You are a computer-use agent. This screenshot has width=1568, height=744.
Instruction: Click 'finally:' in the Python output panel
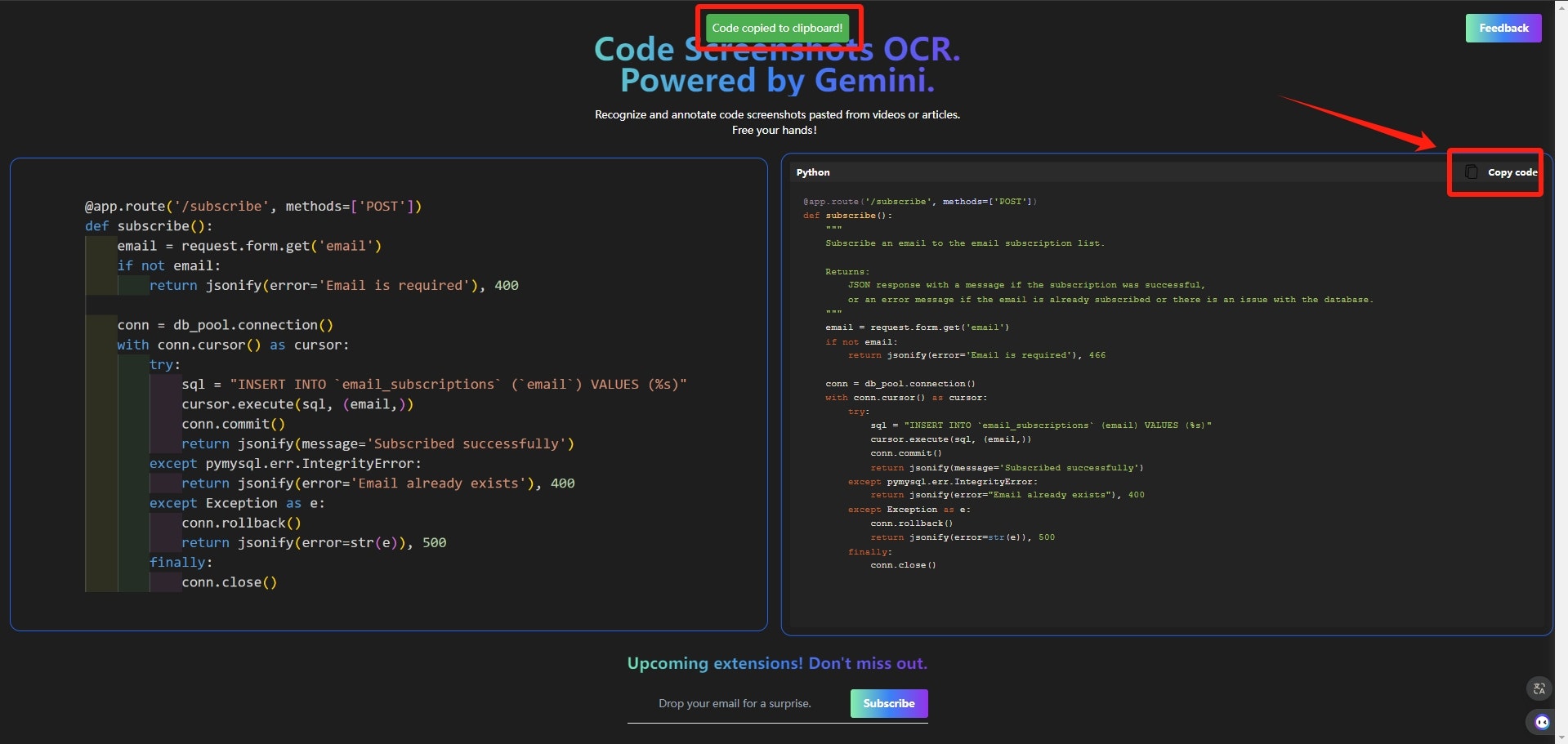pyautogui.click(x=870, y=552)
